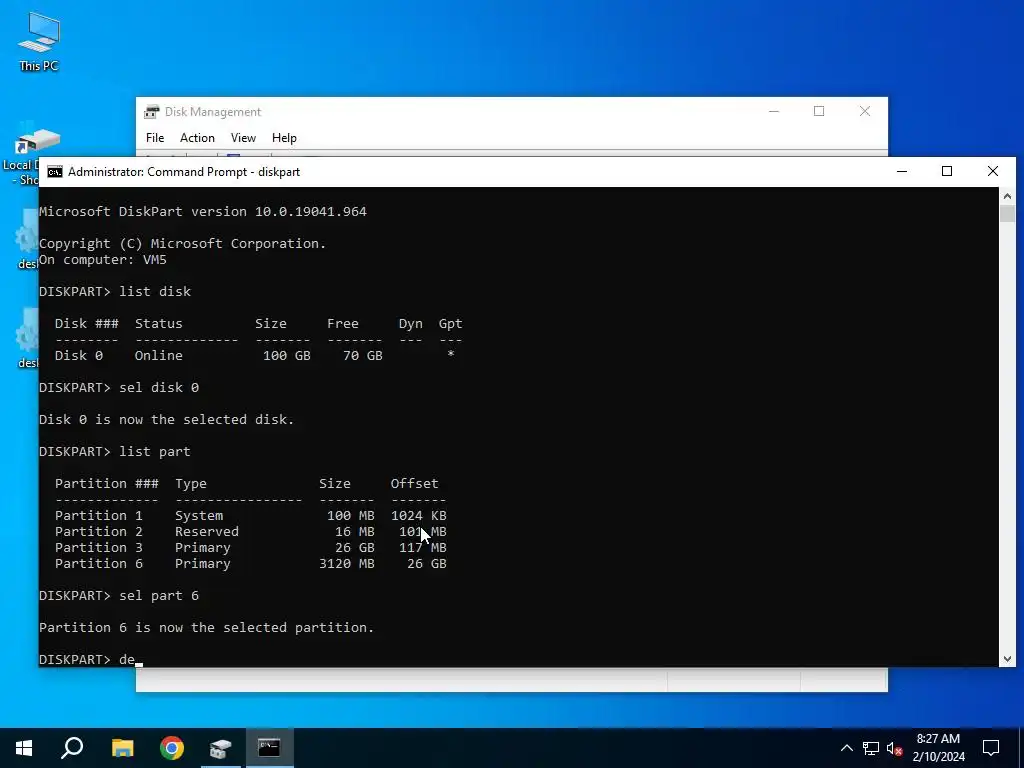Click the 'list part' command text

(x=155, y=451)
